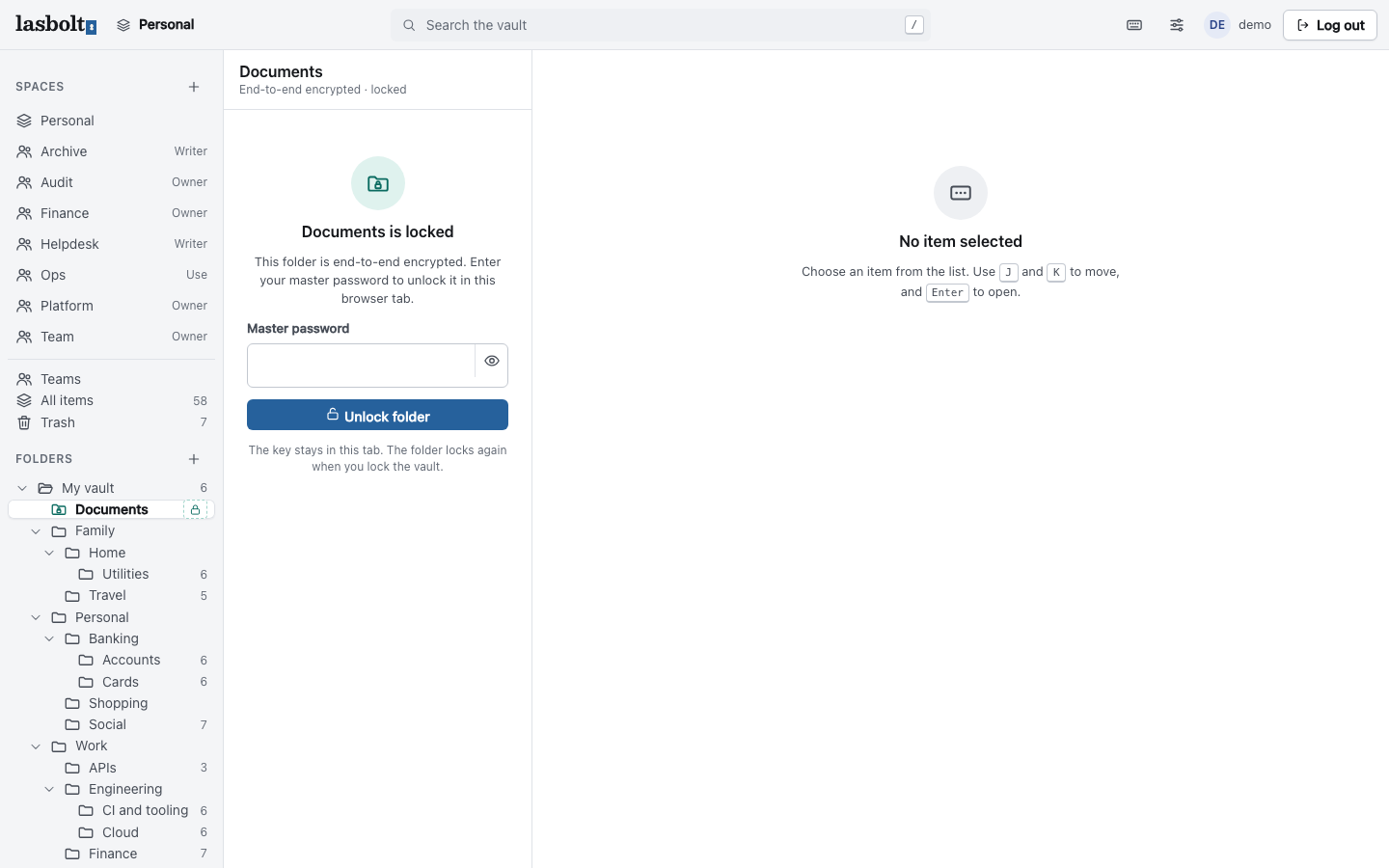Open the Teams link

[111, 379]
